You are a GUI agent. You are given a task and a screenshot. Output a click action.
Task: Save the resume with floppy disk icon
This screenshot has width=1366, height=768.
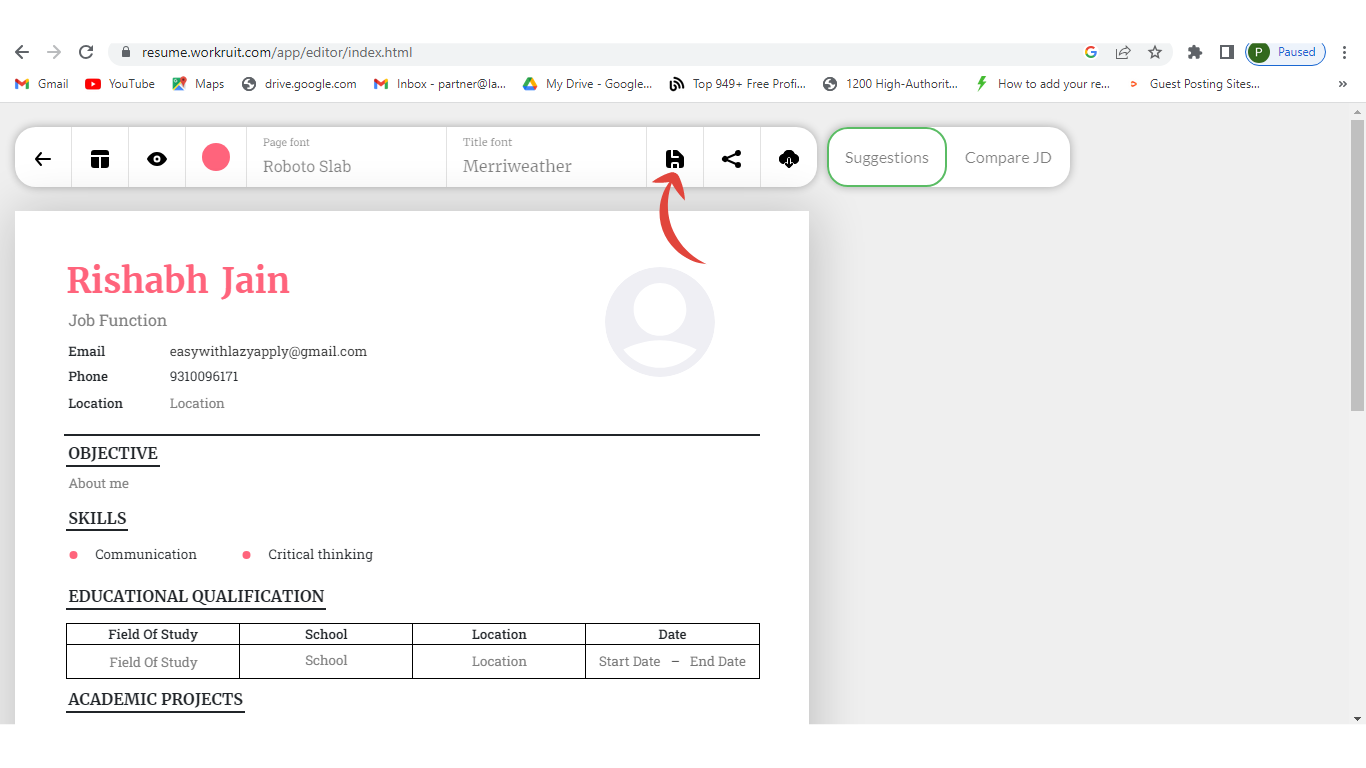point(675,158)
